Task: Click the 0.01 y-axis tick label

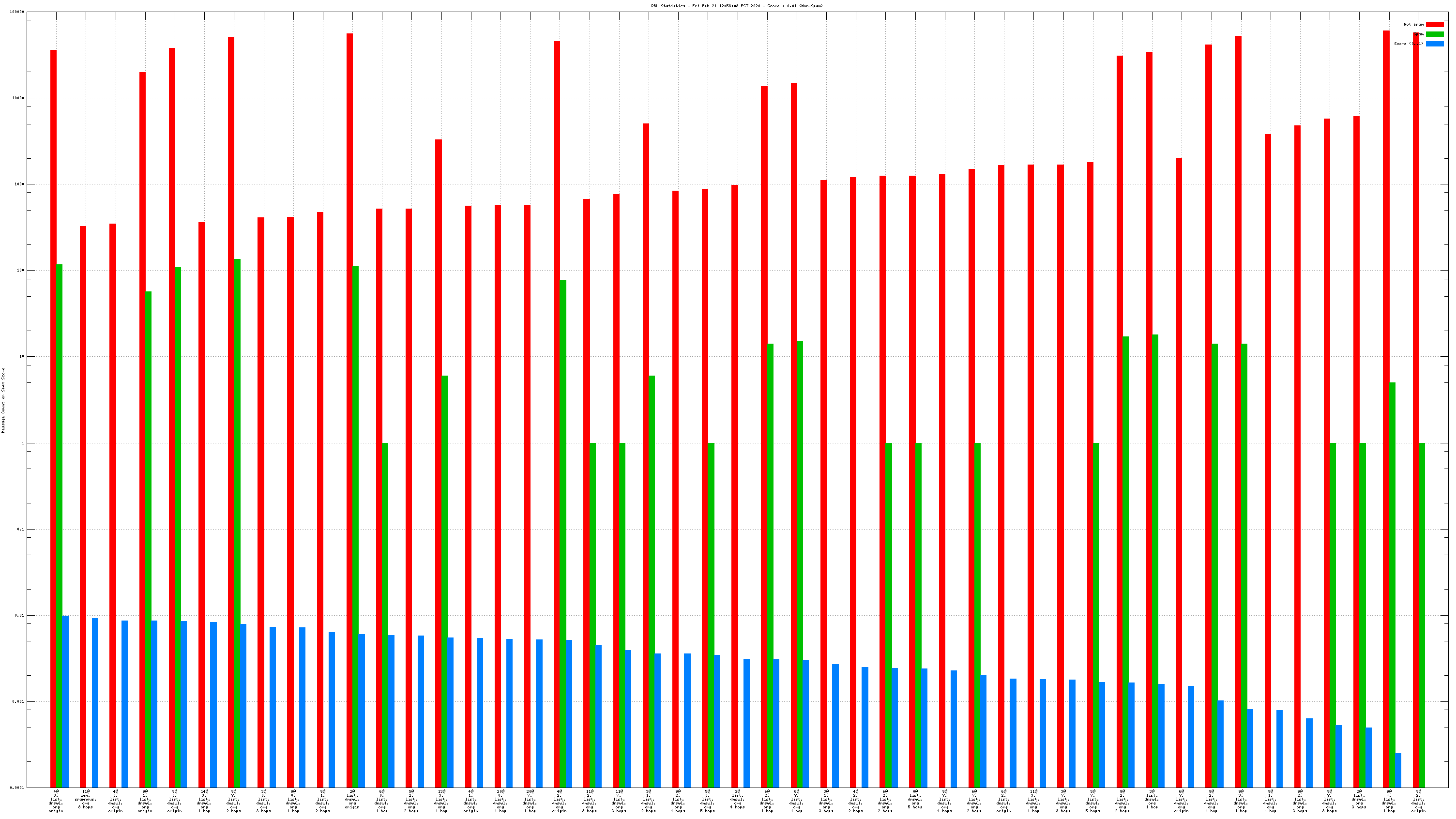Action: (x=19, y=616)
